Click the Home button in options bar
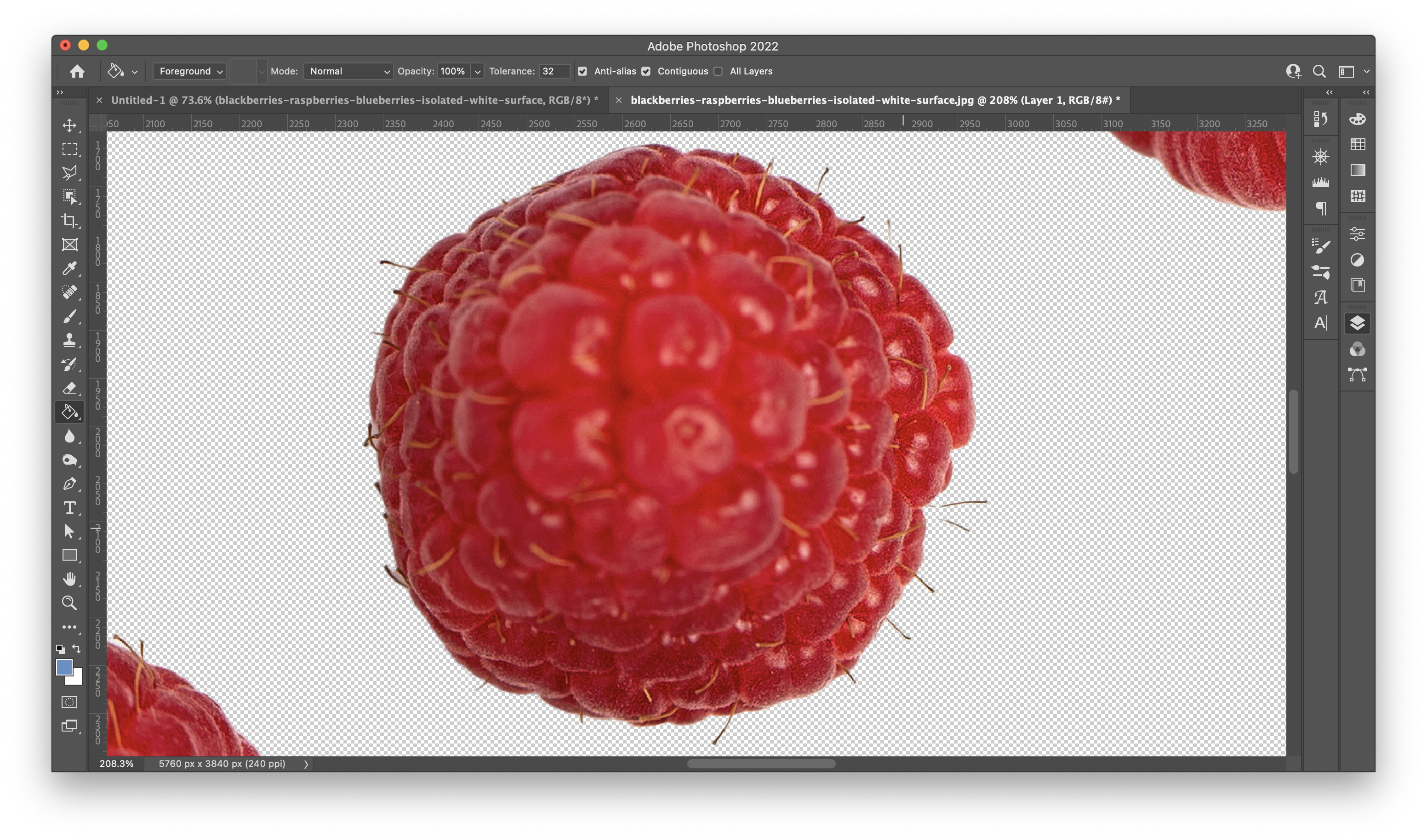This screenshot has height=840, width=1427. 77,71
